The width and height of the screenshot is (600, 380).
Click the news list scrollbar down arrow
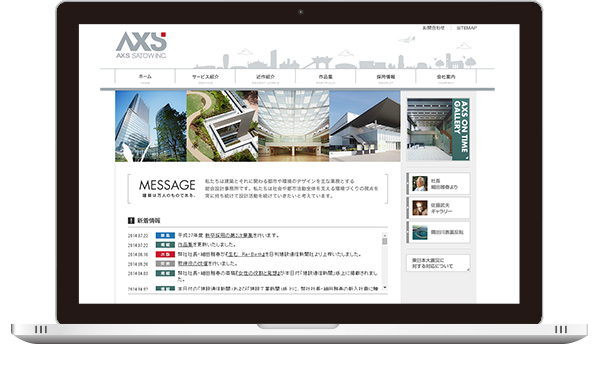[385, 287]
